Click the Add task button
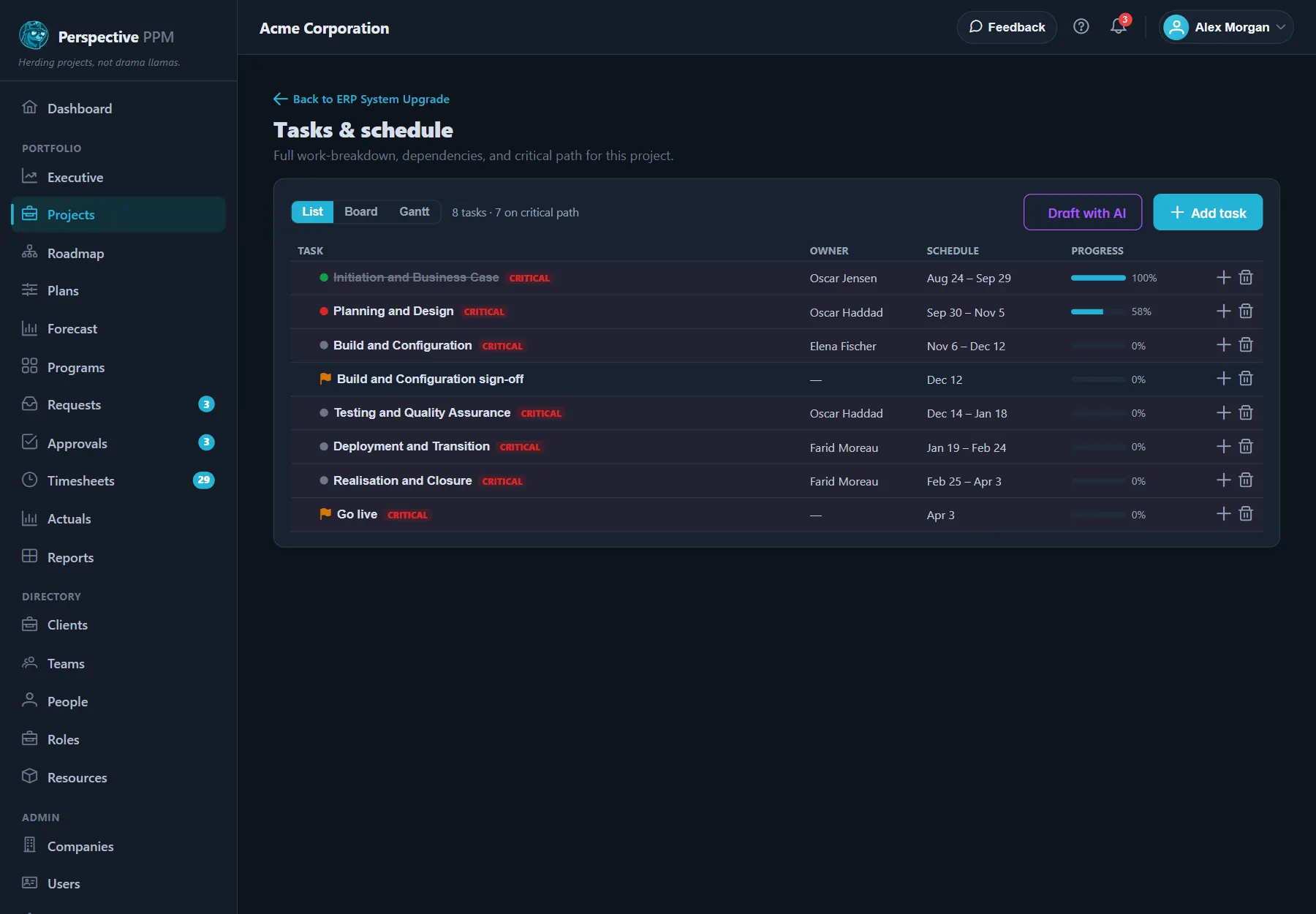This screenshot has width=1316, height=914. [1208, 212]
